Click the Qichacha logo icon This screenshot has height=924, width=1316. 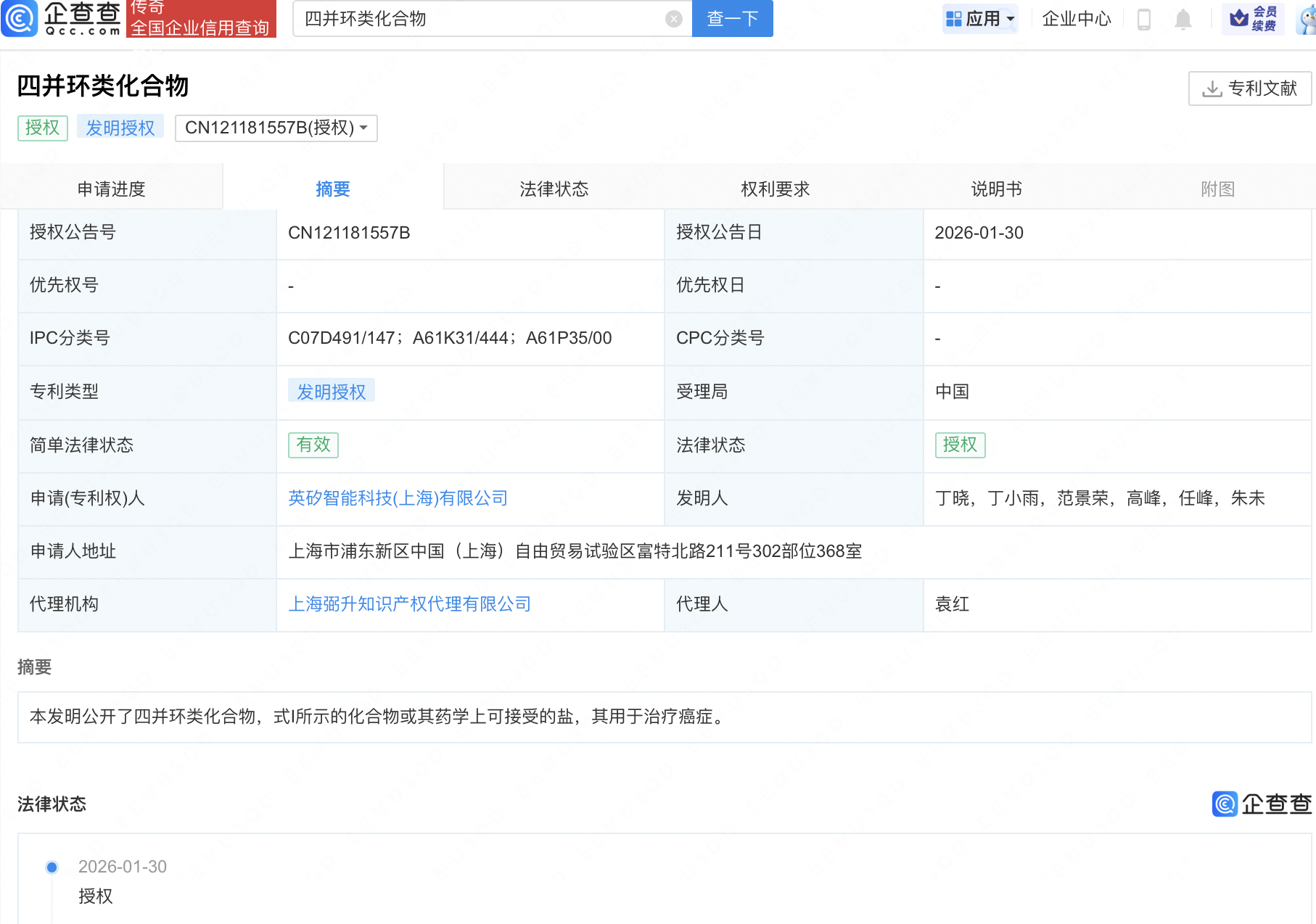pos(20,18)
